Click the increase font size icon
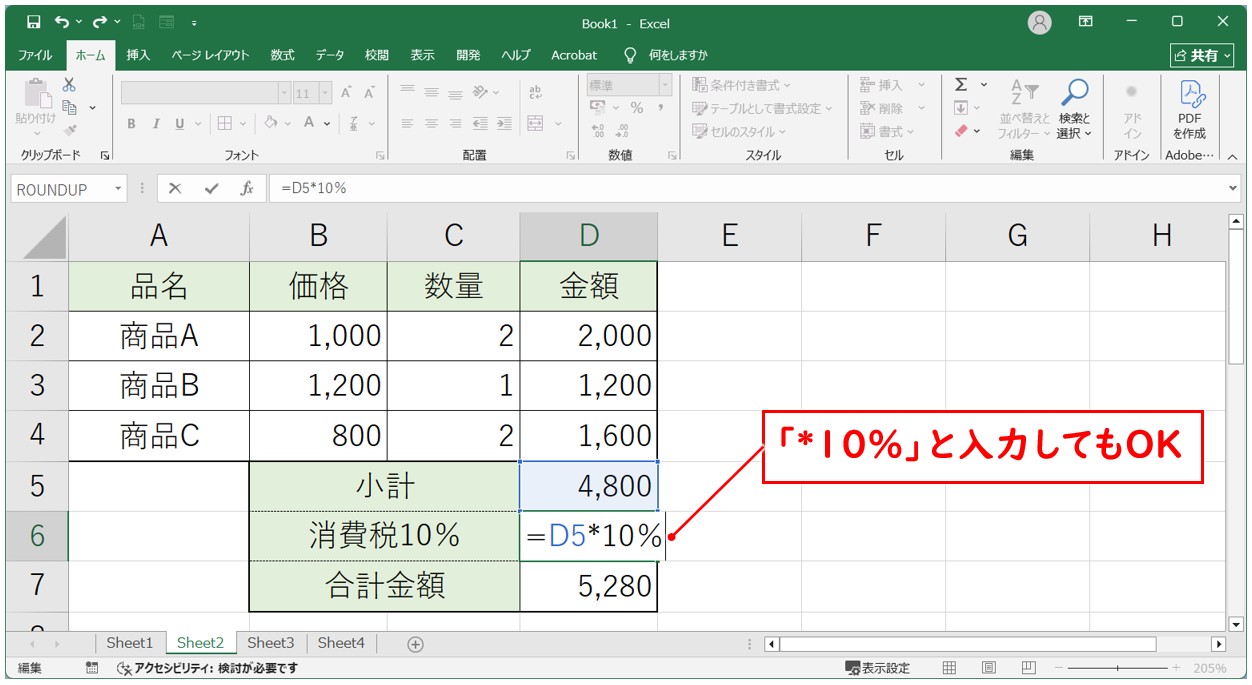The width and height of the screenshot is (1252, 685). (x=347, y=93)
